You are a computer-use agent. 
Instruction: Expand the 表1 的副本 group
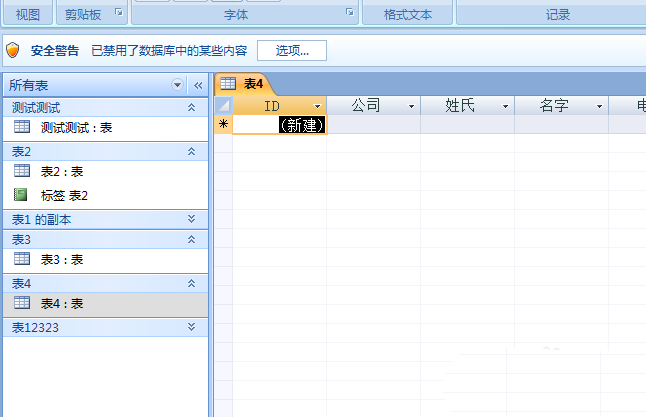[192, 219]
